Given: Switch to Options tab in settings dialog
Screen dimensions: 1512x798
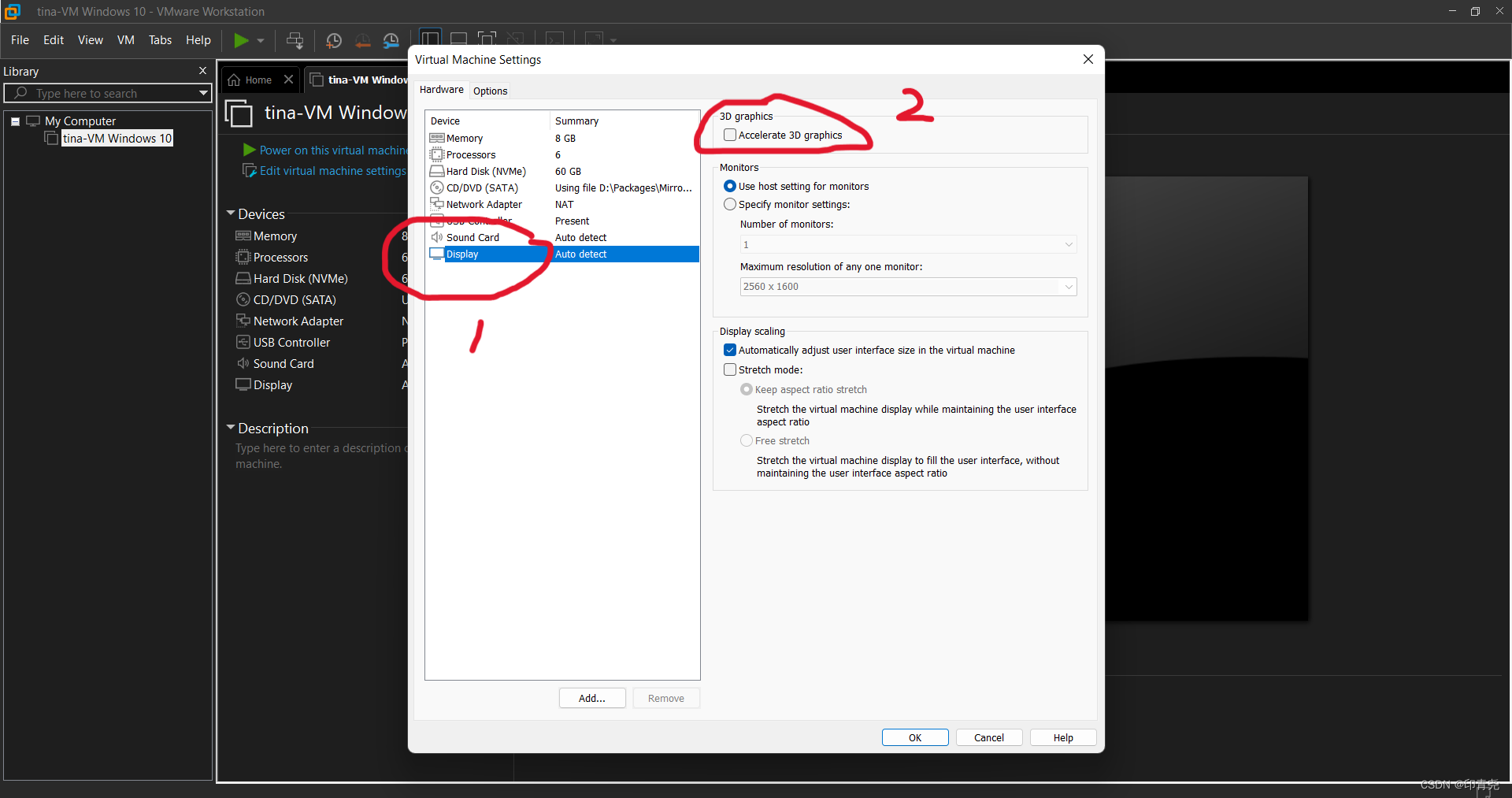Looking at the screenshot, I should (x=490, y=91).
